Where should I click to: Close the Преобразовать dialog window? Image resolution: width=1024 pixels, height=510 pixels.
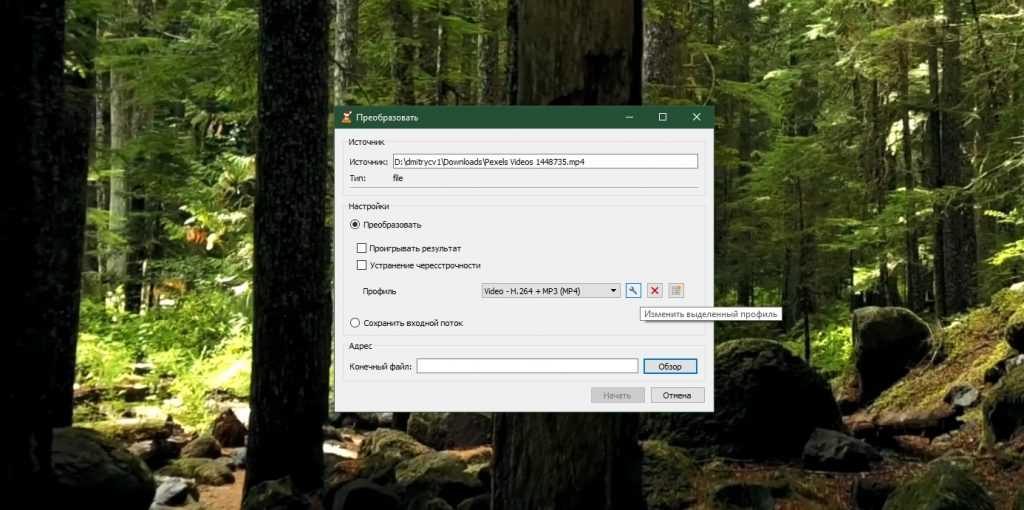(696, 117)
